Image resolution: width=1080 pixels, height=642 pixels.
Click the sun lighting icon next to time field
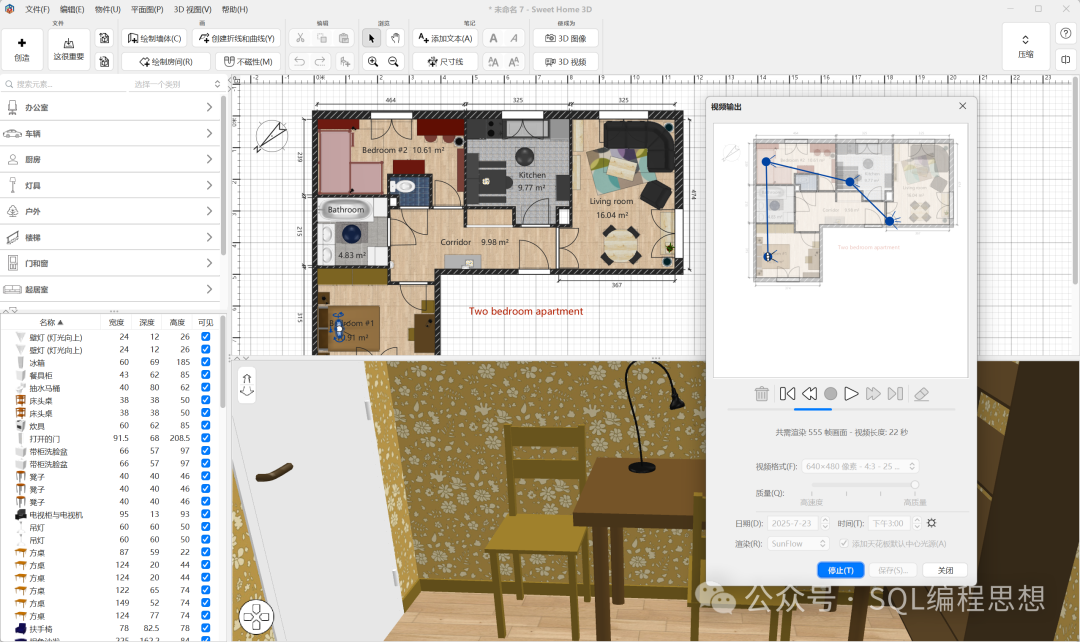coord(931,523)
